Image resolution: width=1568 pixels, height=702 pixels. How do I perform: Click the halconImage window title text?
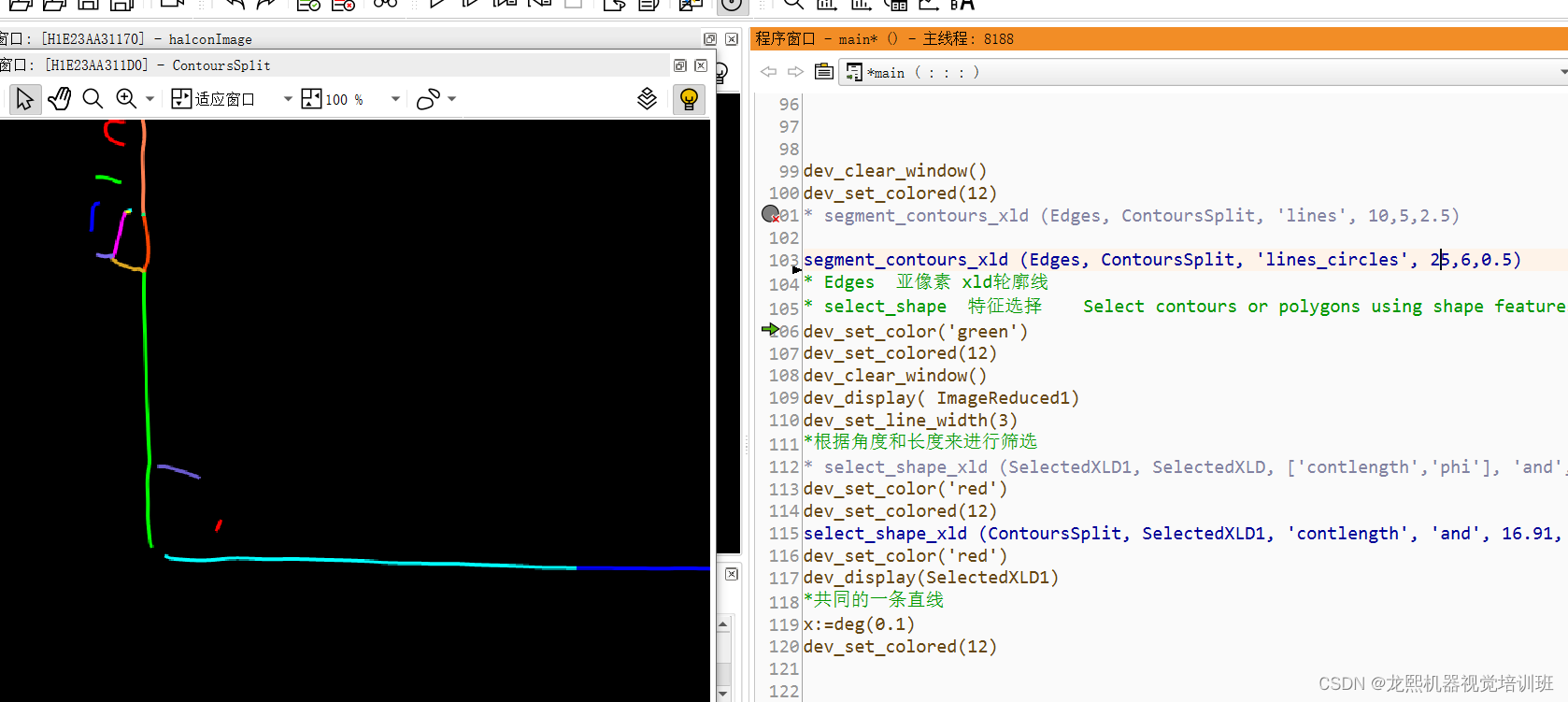[210, 39]
